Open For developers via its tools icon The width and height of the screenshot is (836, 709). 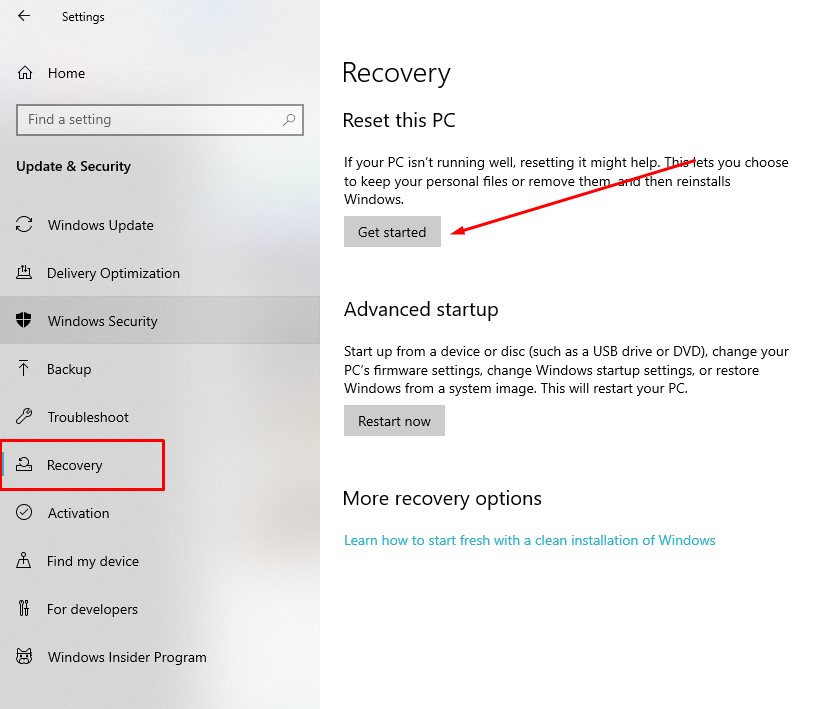(24, 609)
